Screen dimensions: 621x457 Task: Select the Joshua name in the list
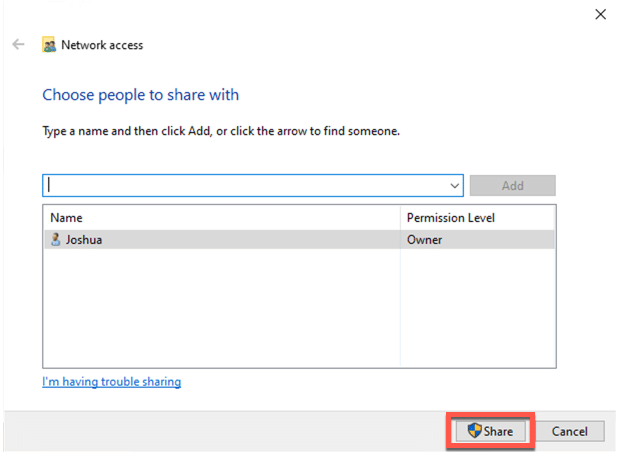pos(84,240)
